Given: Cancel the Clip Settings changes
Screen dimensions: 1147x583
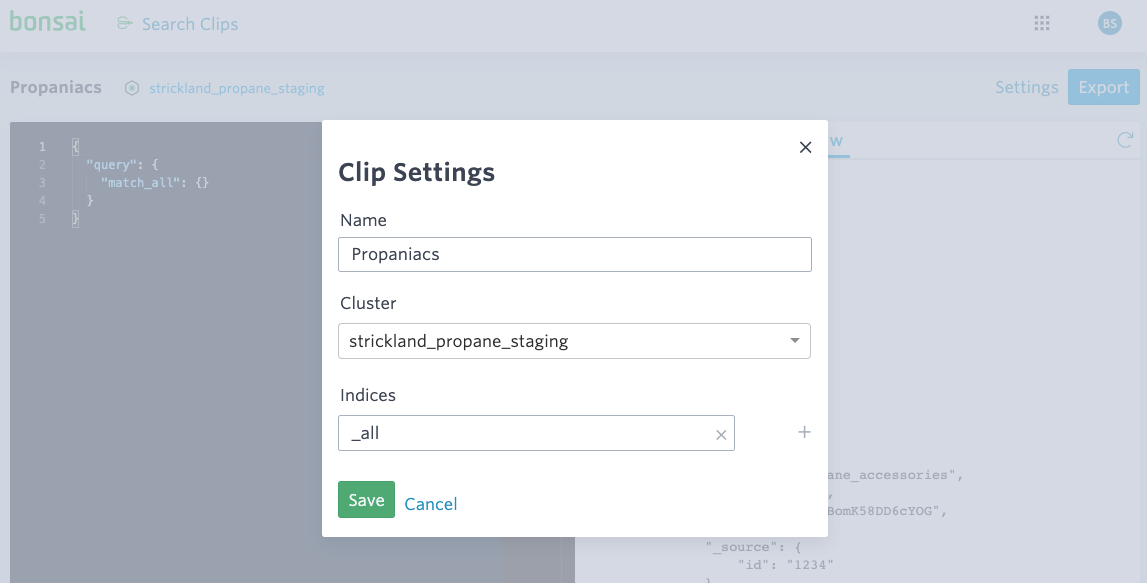Looking at the screenshot, I should coord(431,504).
